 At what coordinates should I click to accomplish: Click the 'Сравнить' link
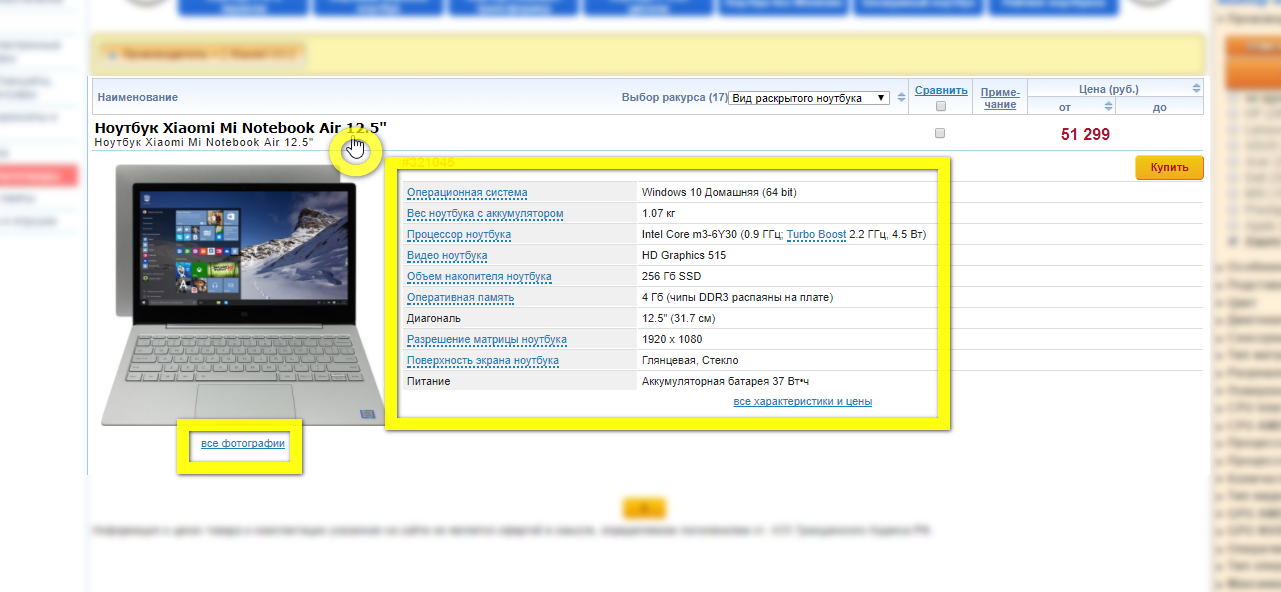[941, 90]
